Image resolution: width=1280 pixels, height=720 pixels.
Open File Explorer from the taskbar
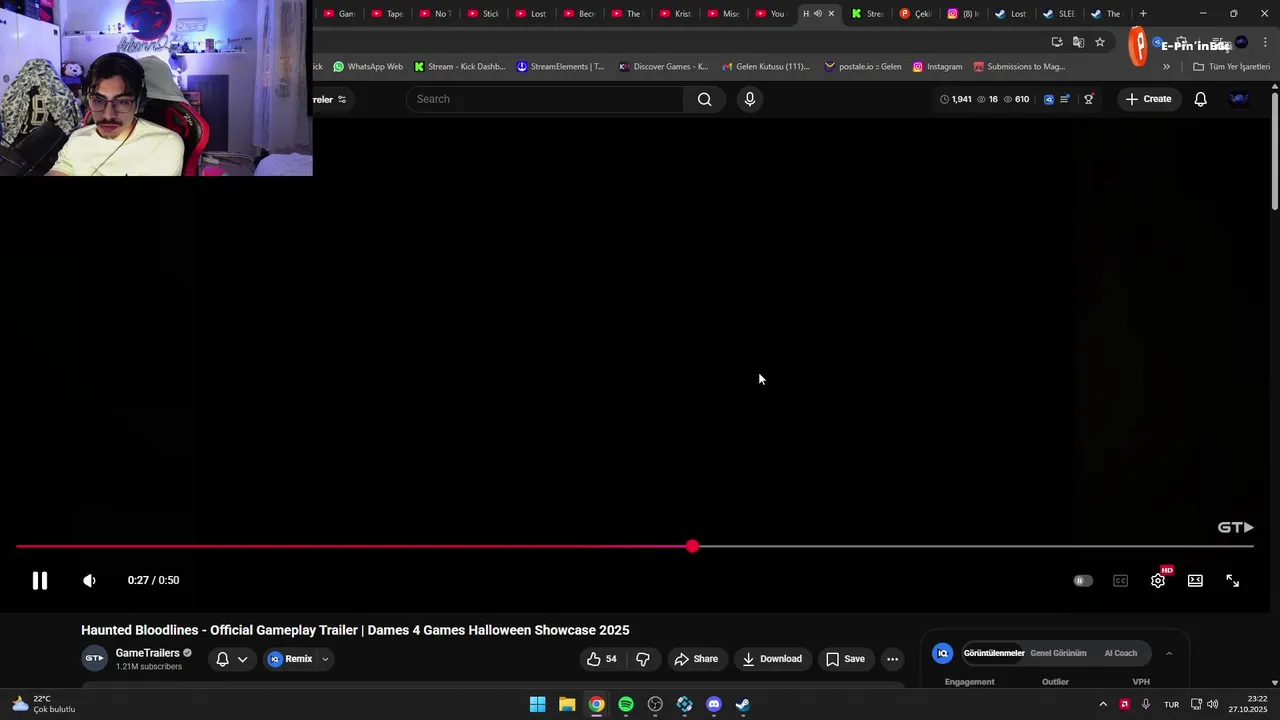click(567, 704)
